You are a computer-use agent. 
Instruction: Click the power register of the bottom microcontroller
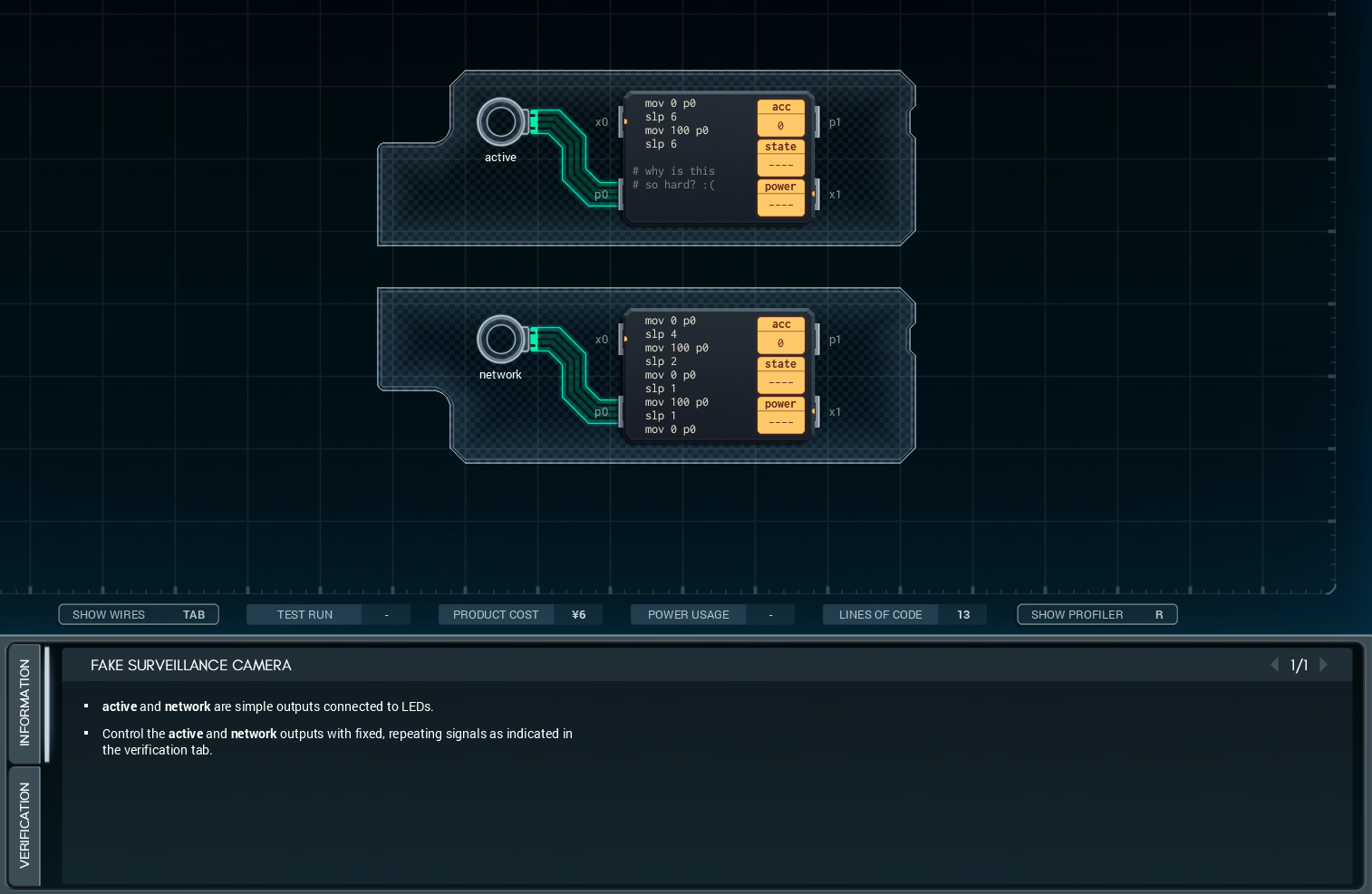coord(780,414)
